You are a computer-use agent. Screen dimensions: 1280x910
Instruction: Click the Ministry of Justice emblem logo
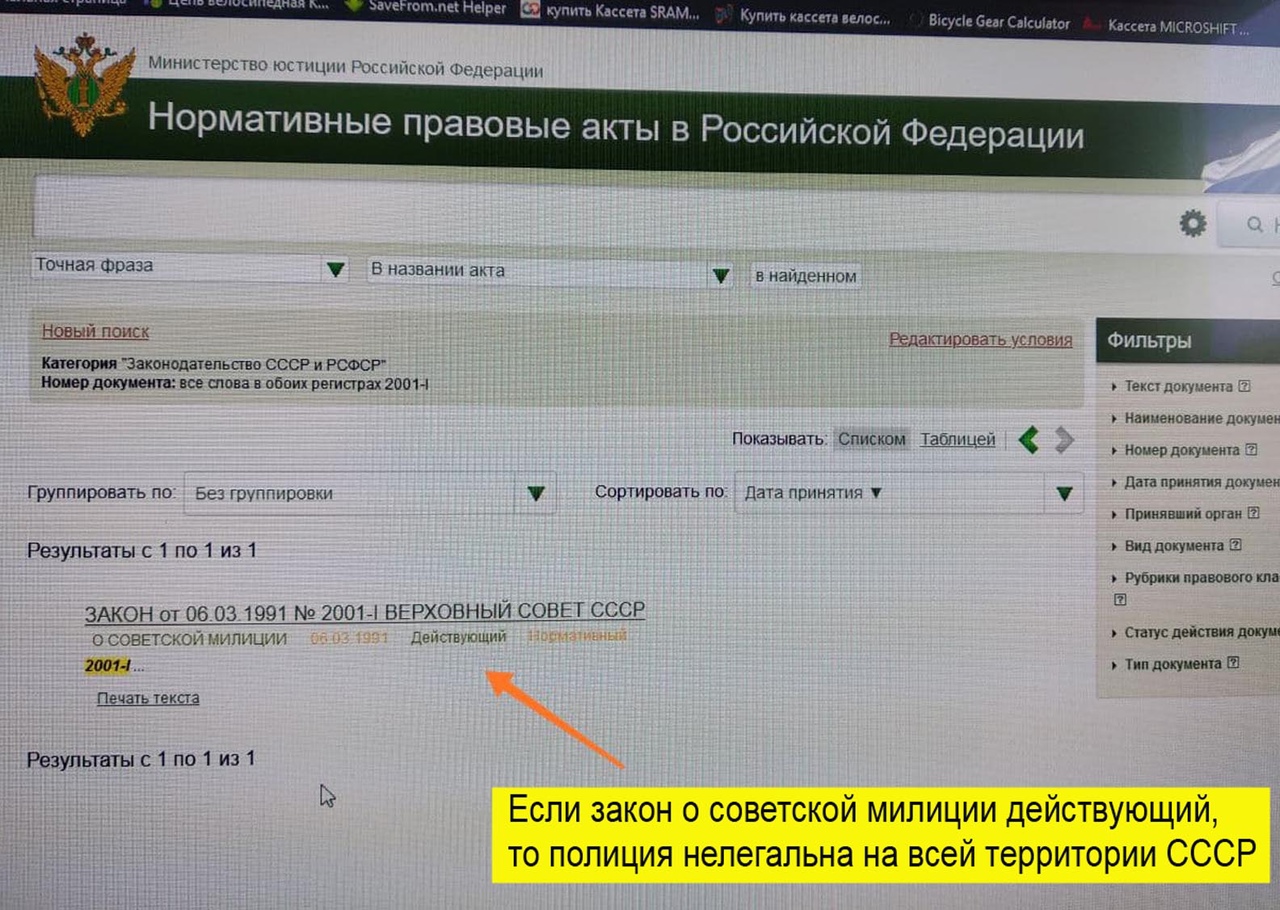point(84,86)
